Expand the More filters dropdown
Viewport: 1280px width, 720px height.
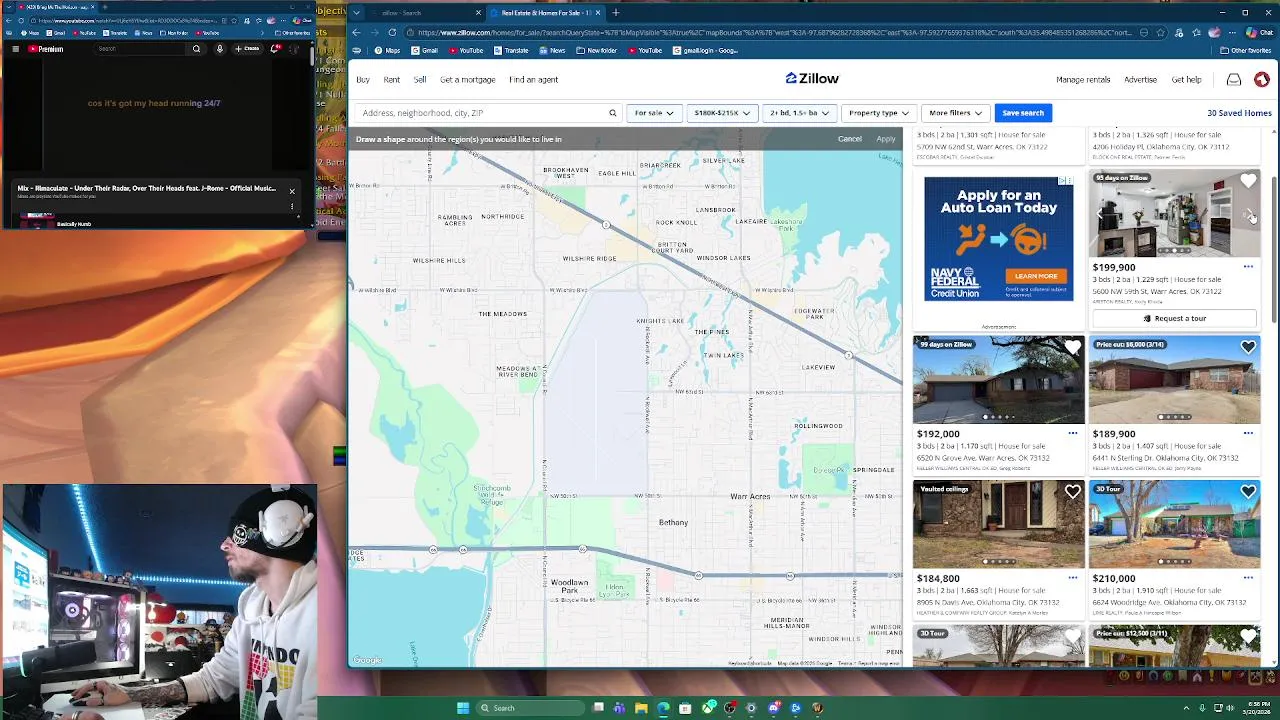[955, 113]
